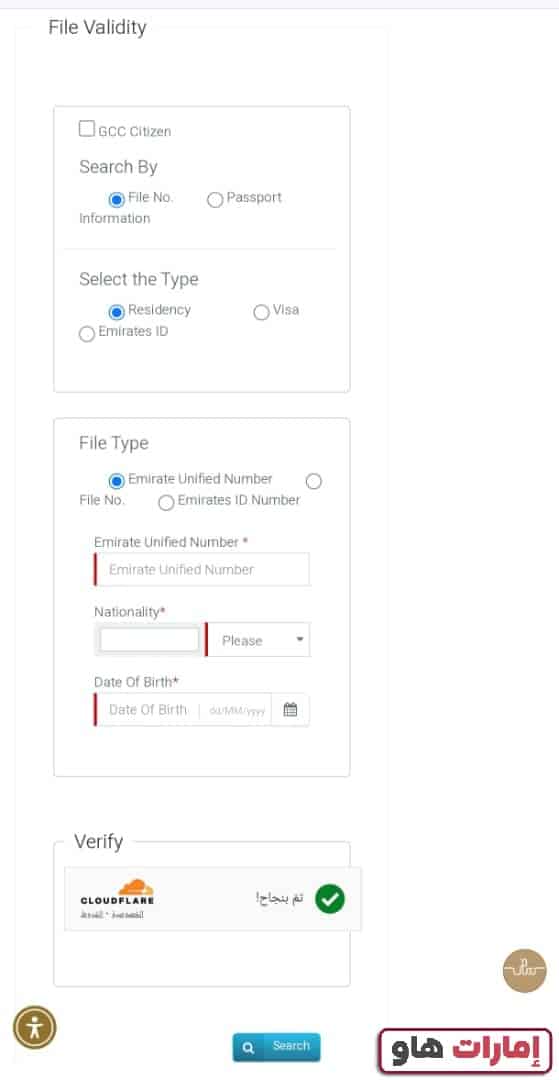Select Passport Information radio option

[x=215, y=200]
